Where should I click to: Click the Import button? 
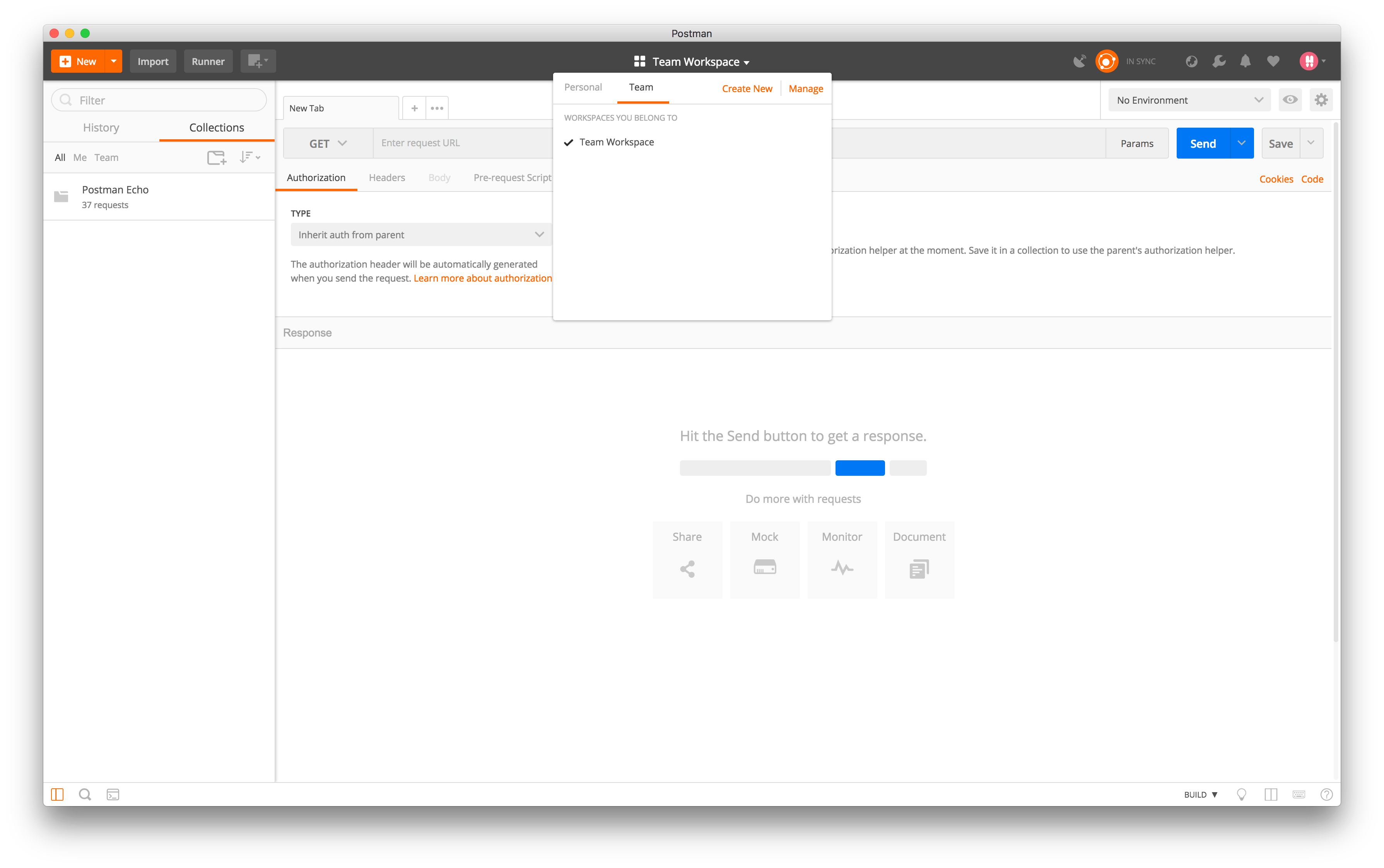coord(153,62)
